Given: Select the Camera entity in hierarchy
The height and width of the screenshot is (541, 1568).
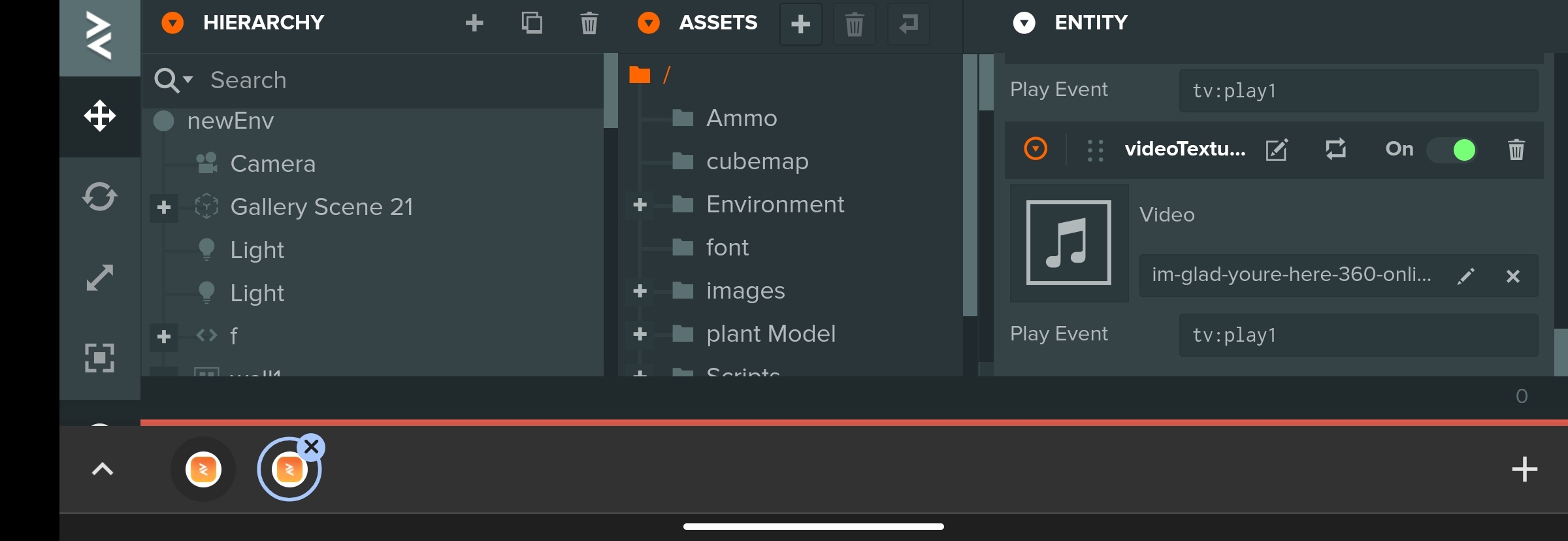Looking at the screenshot, I should click(272, 164).
